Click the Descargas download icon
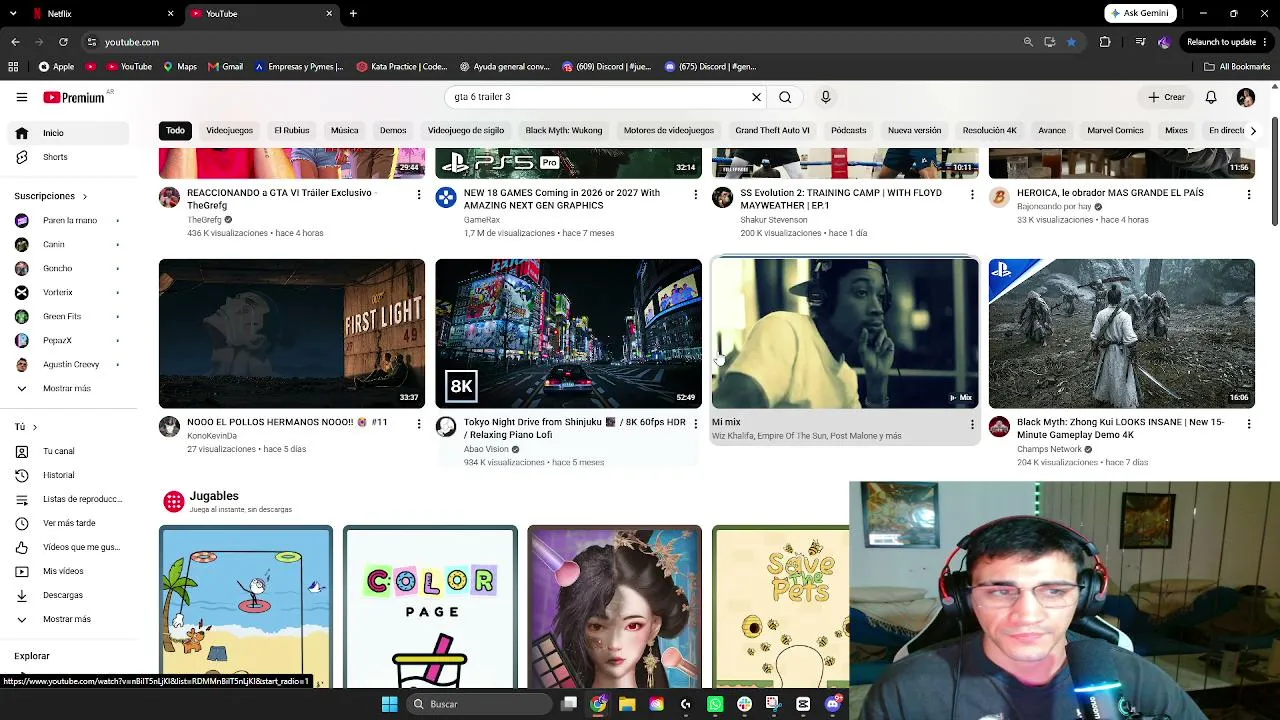 tap(22, 595)
